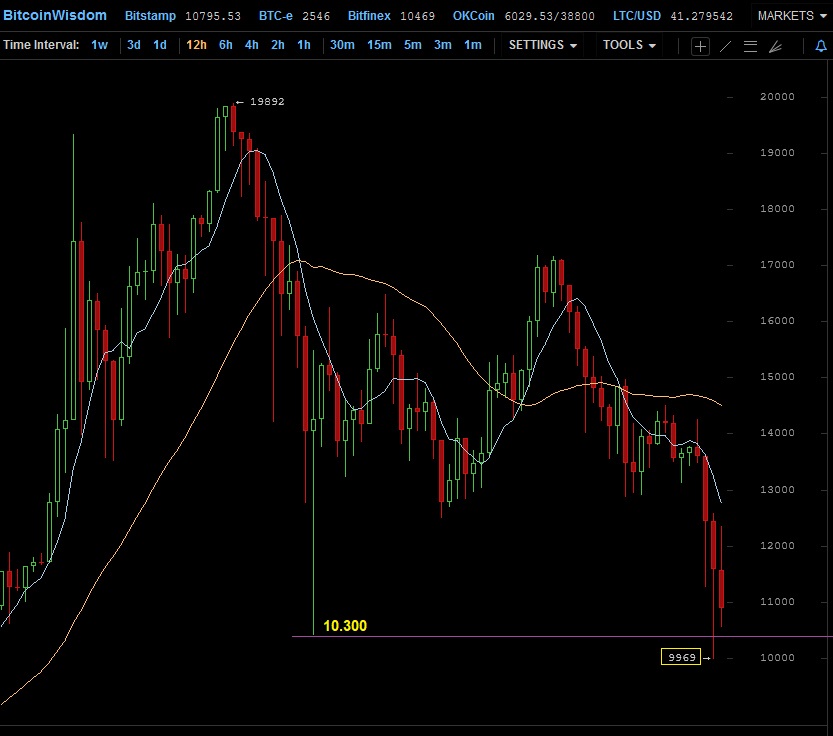The height and width of the screenshot is (736, 833).
Task: Switch time interval to 6h
Action: click(226, 45)
